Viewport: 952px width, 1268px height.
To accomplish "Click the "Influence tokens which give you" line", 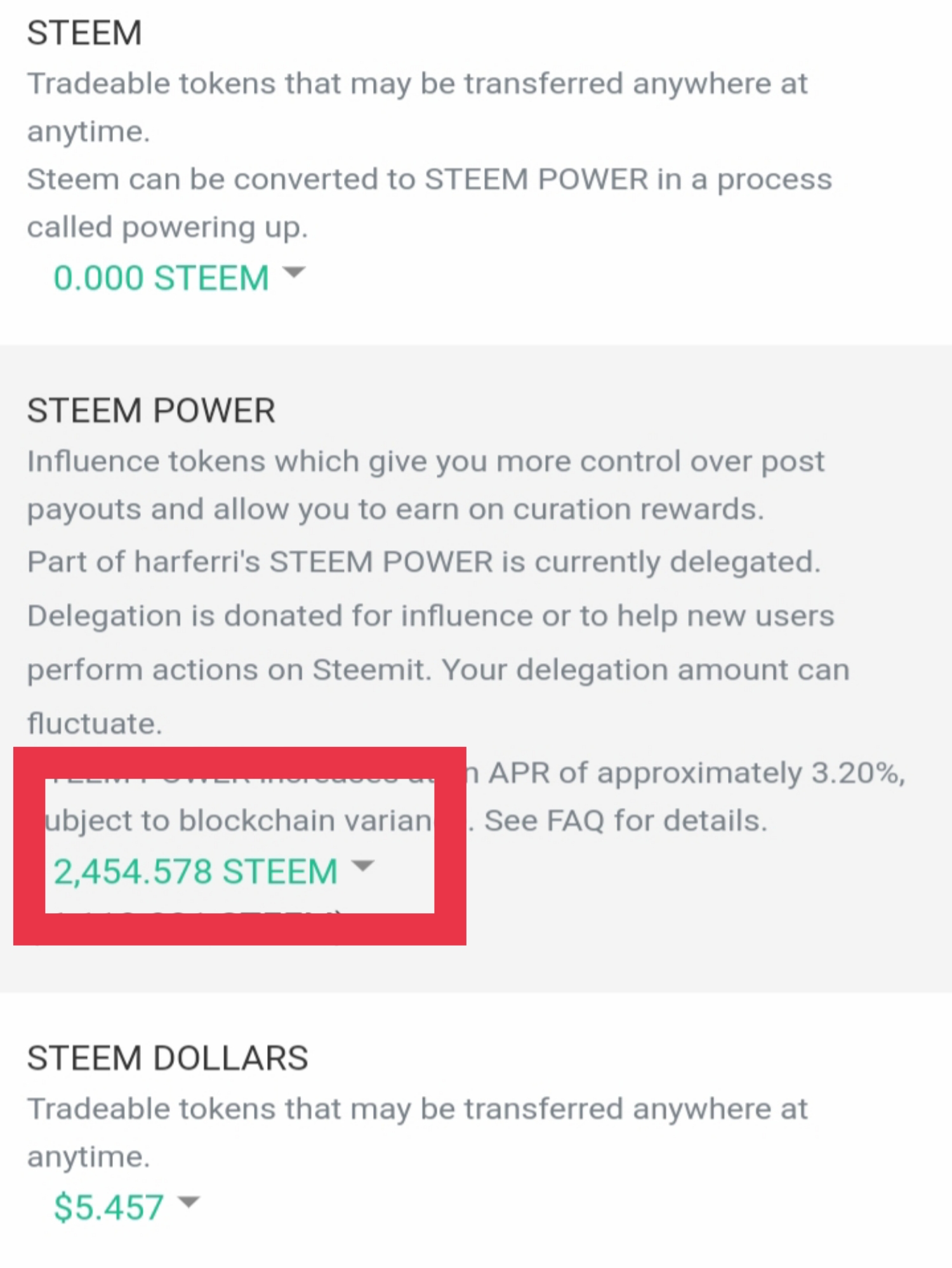I will click(425, 461).
